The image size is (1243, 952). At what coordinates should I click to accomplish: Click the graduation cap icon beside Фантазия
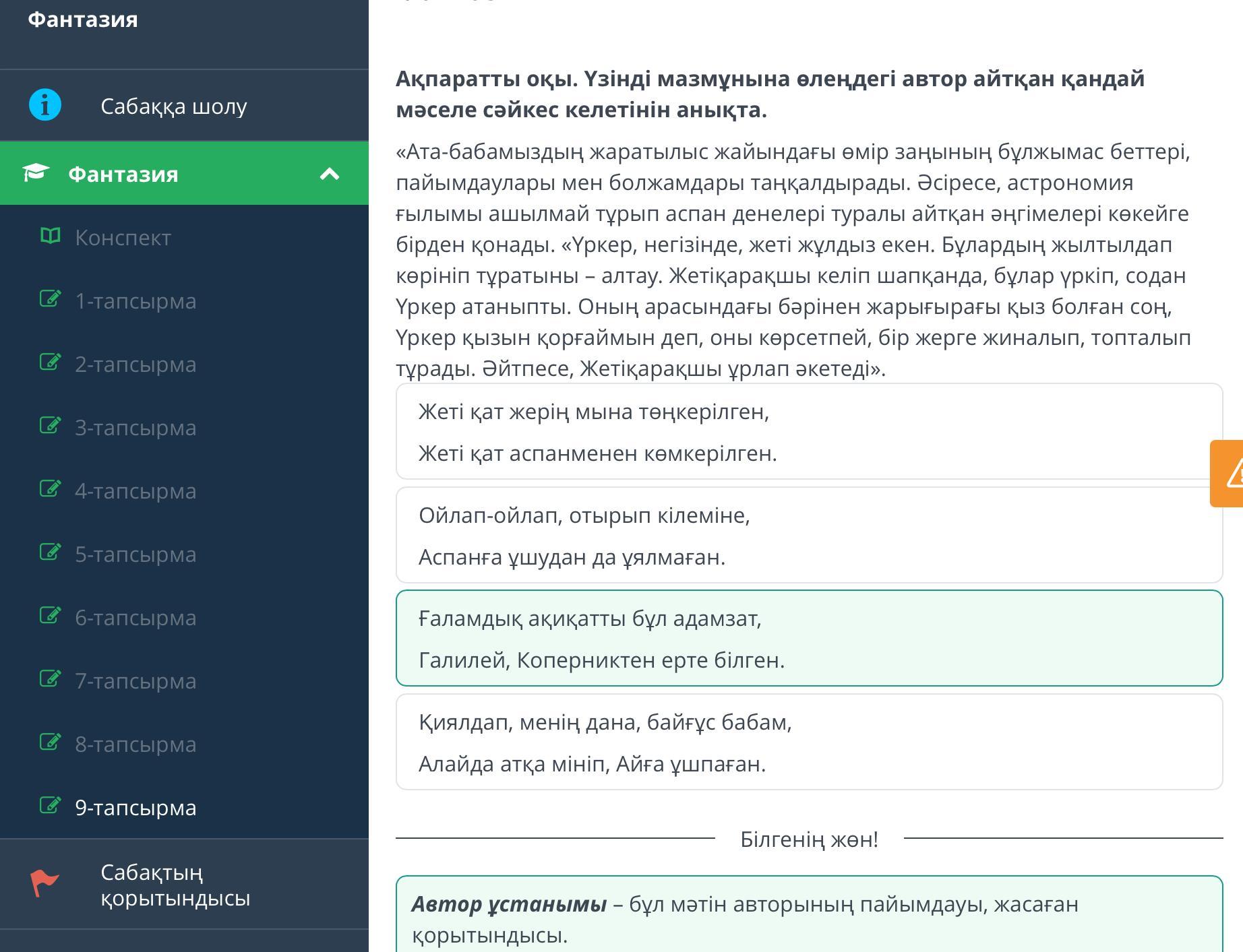coord(36,173)
